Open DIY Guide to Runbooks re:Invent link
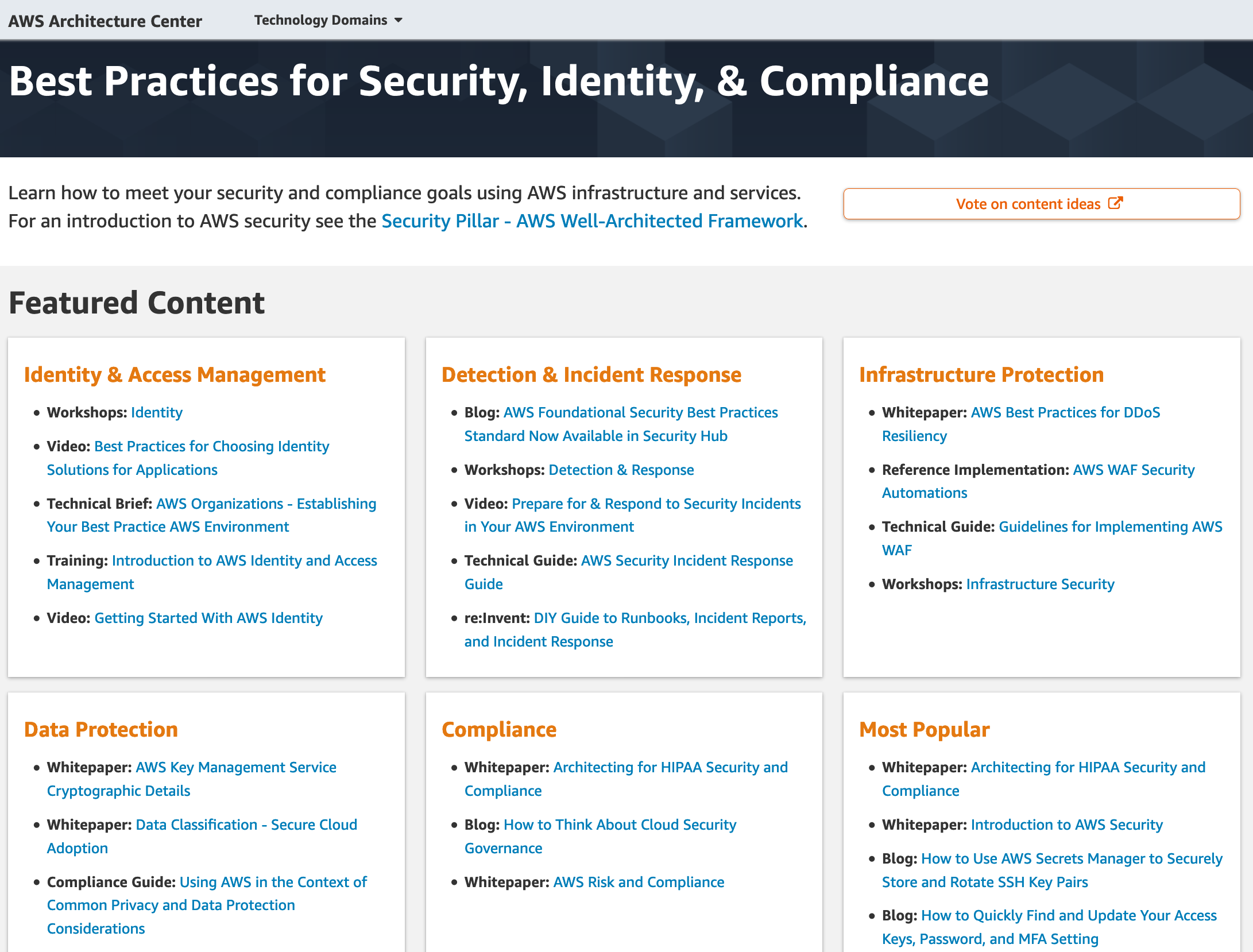The image size is (1253, 952). (x=636, y=629)
